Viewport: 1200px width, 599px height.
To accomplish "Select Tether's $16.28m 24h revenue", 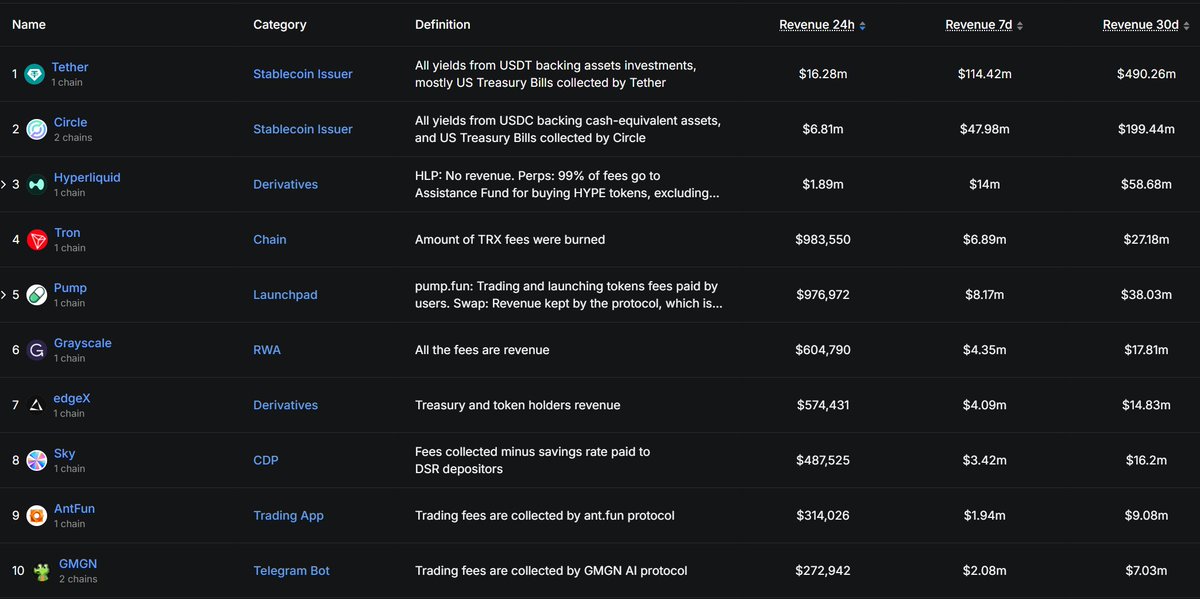I will point(823,74).
